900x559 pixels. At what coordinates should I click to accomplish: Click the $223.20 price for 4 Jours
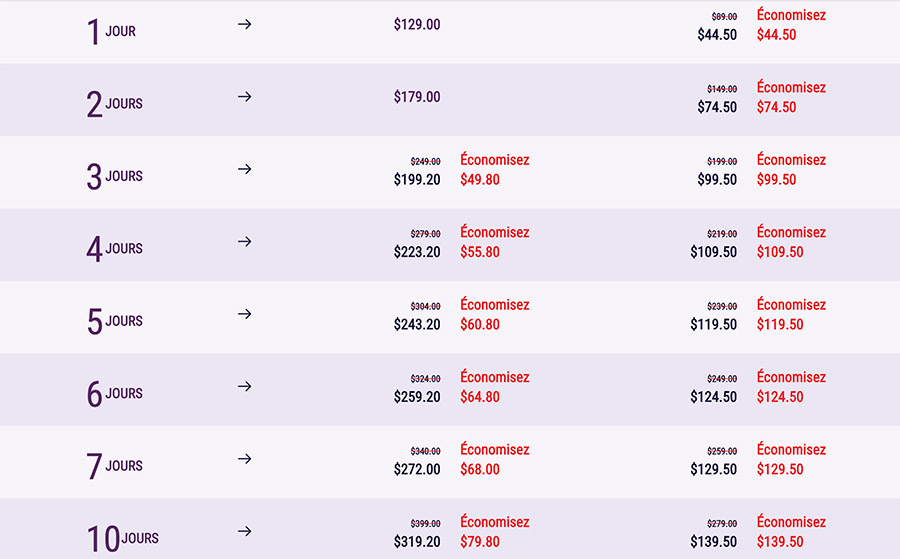click(417, 252)
